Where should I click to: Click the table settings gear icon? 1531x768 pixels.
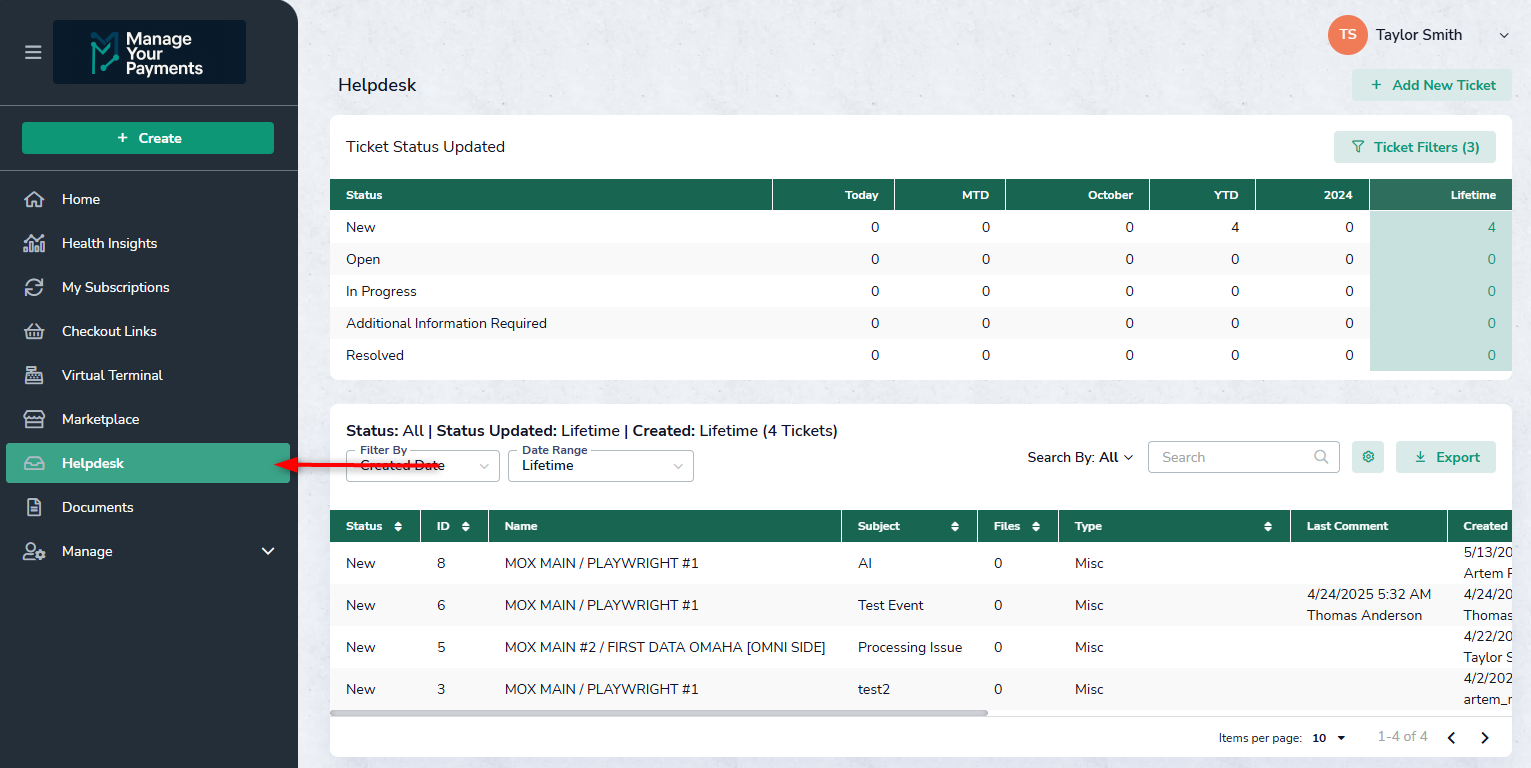pos(1368,457)
